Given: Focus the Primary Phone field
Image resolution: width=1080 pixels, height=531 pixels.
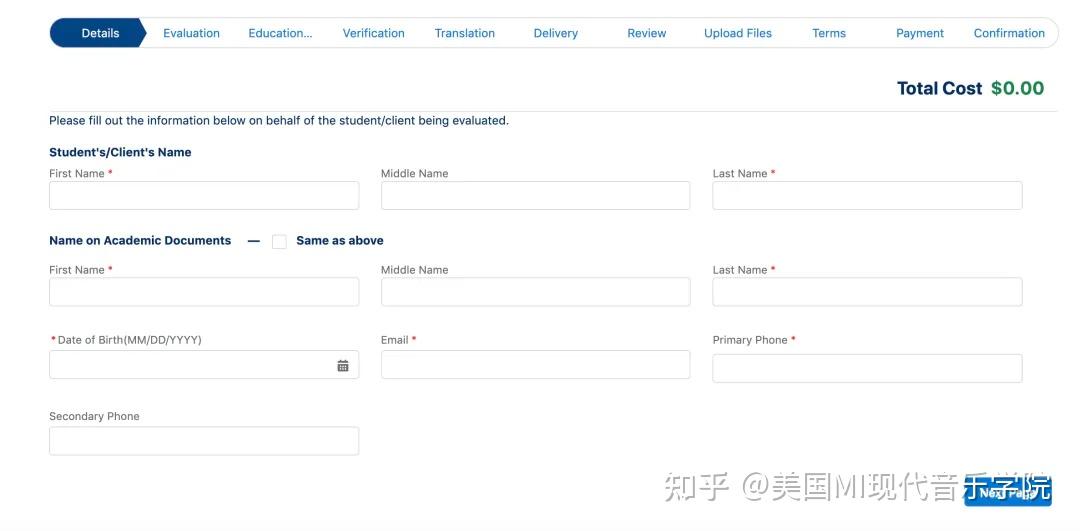Looking at the screenshot, I should (867, 368).
